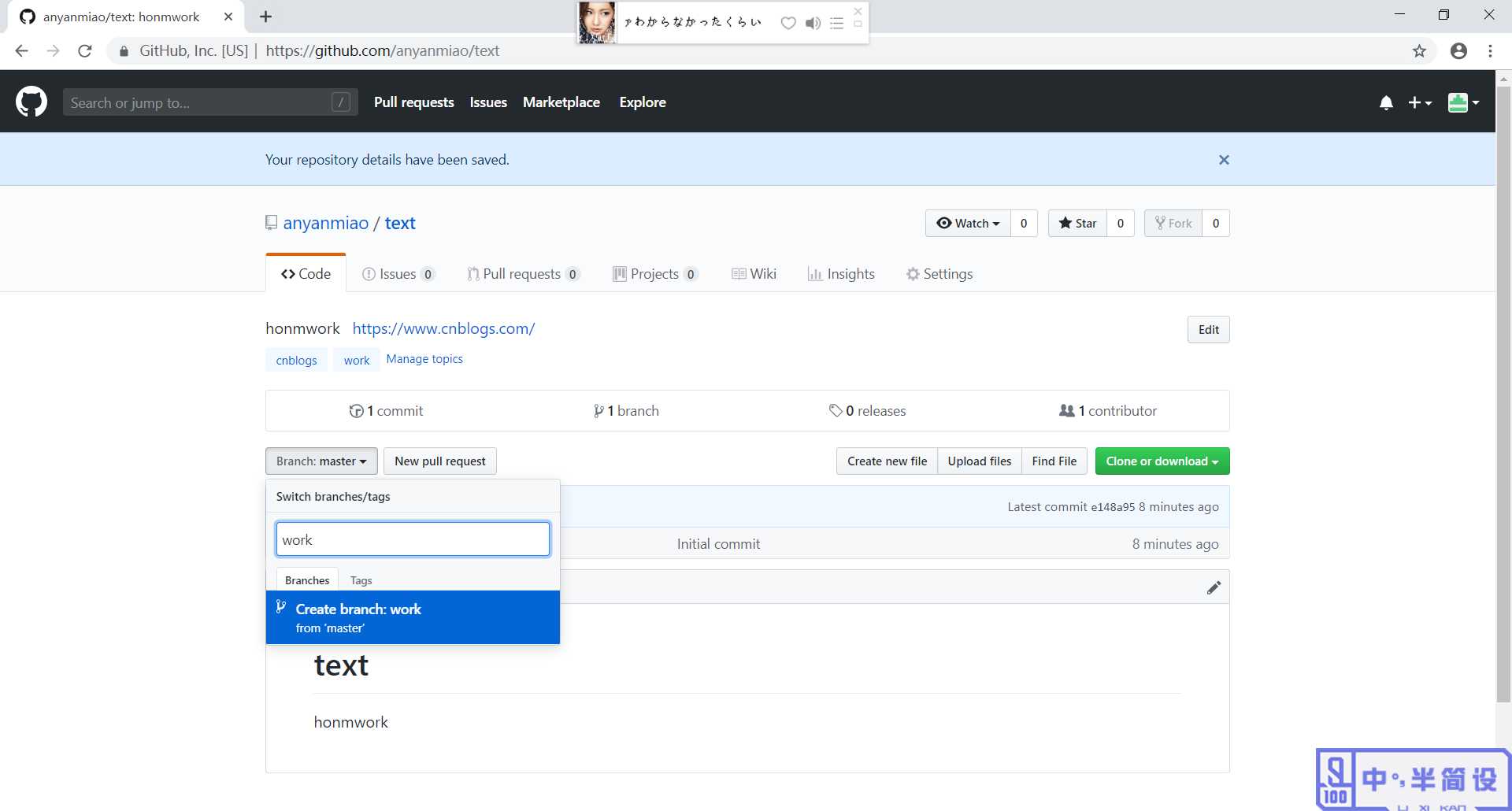View the 1 contributor page
Viewport: 1512px width, 811px height.
click(1108, 411)
